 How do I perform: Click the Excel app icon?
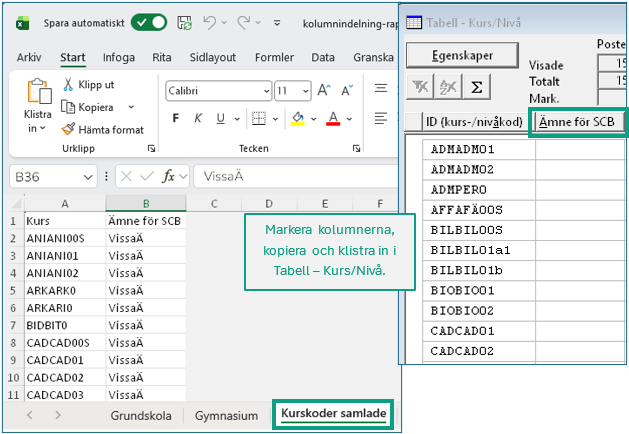[23, 23]
